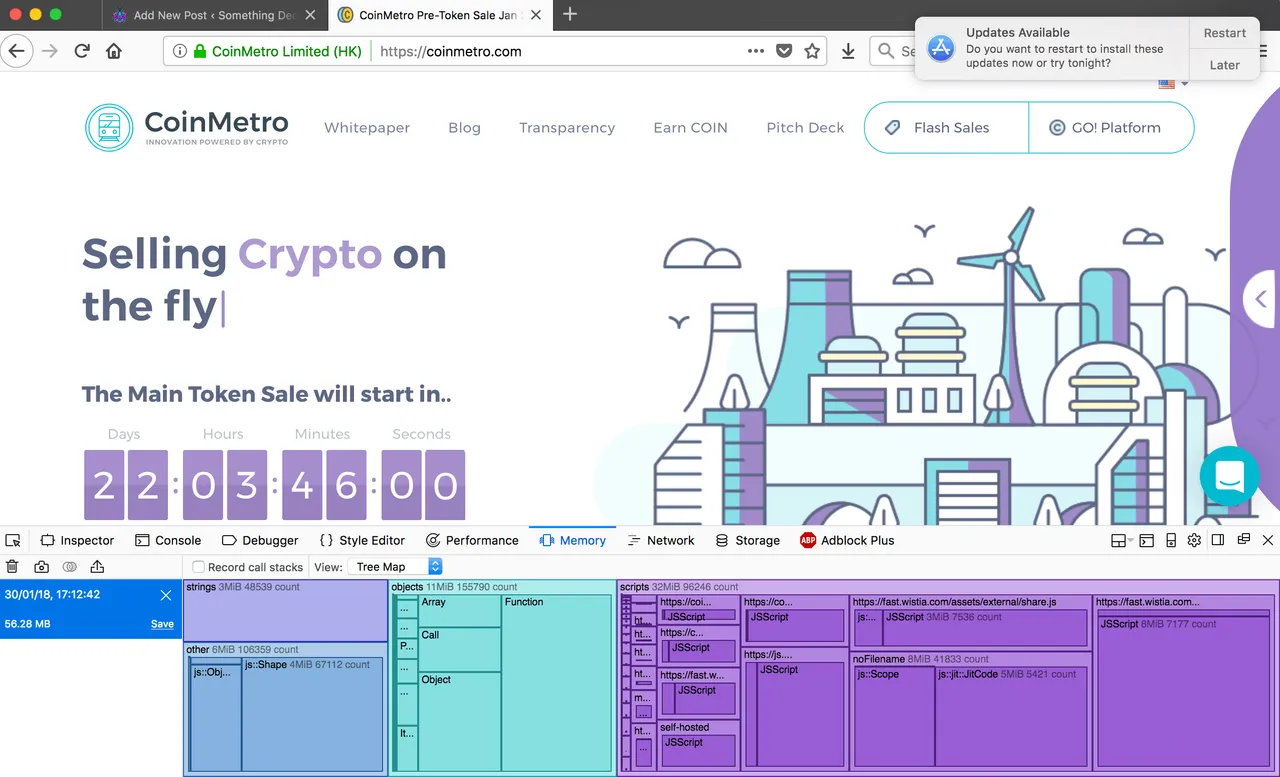
Task: Open the frame selection dropdown icon
Action: 1122,540
